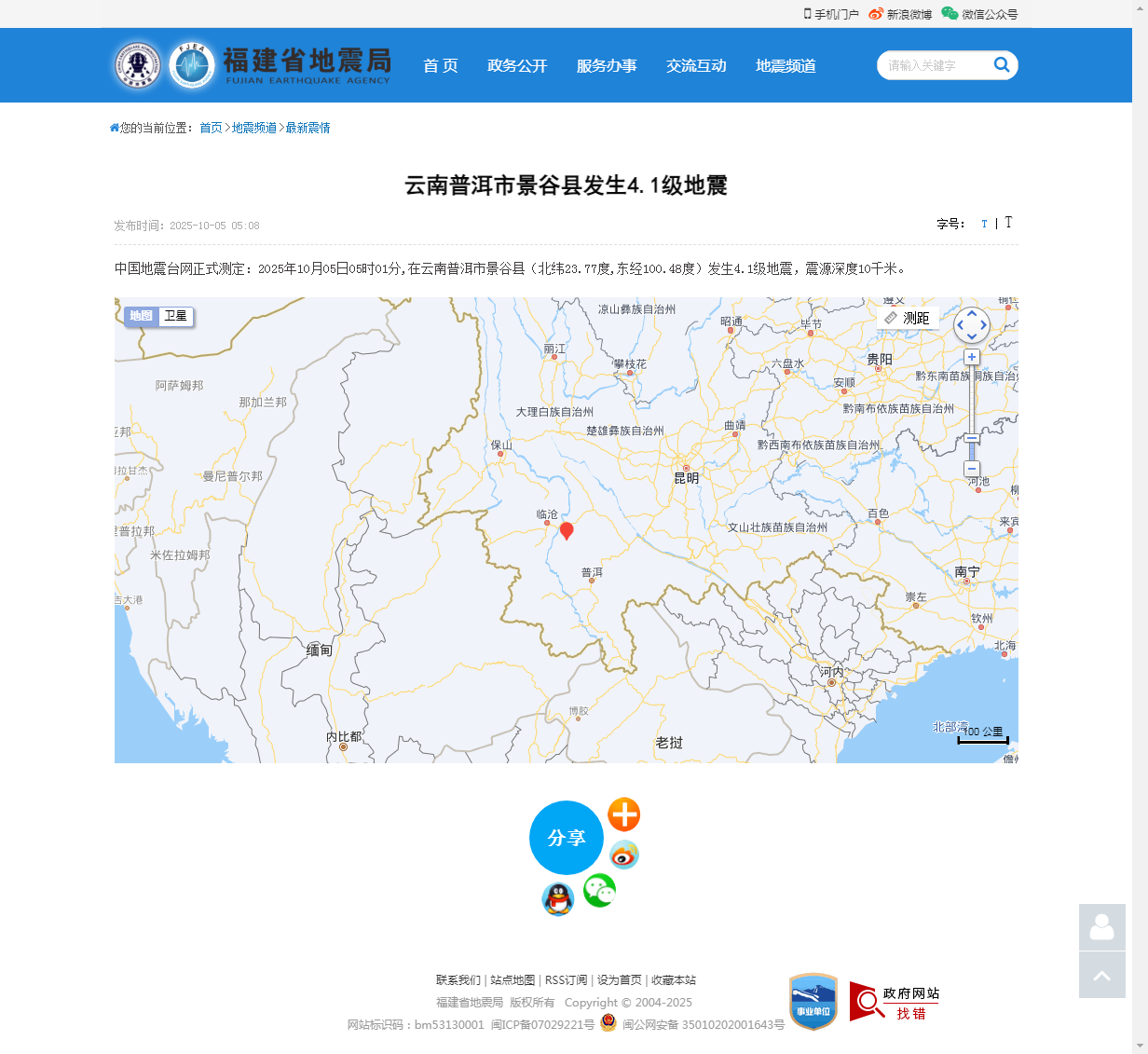Open the 联系我们 footer link
The height and width of the screenshot is (1054, 1148).
pos(458,980)
